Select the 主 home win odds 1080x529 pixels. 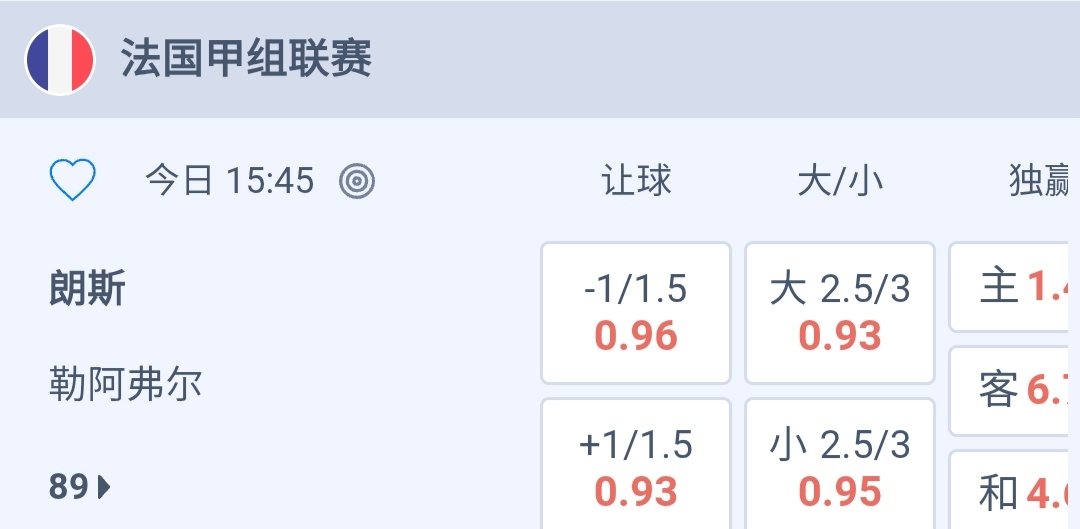coord(1014,288)
